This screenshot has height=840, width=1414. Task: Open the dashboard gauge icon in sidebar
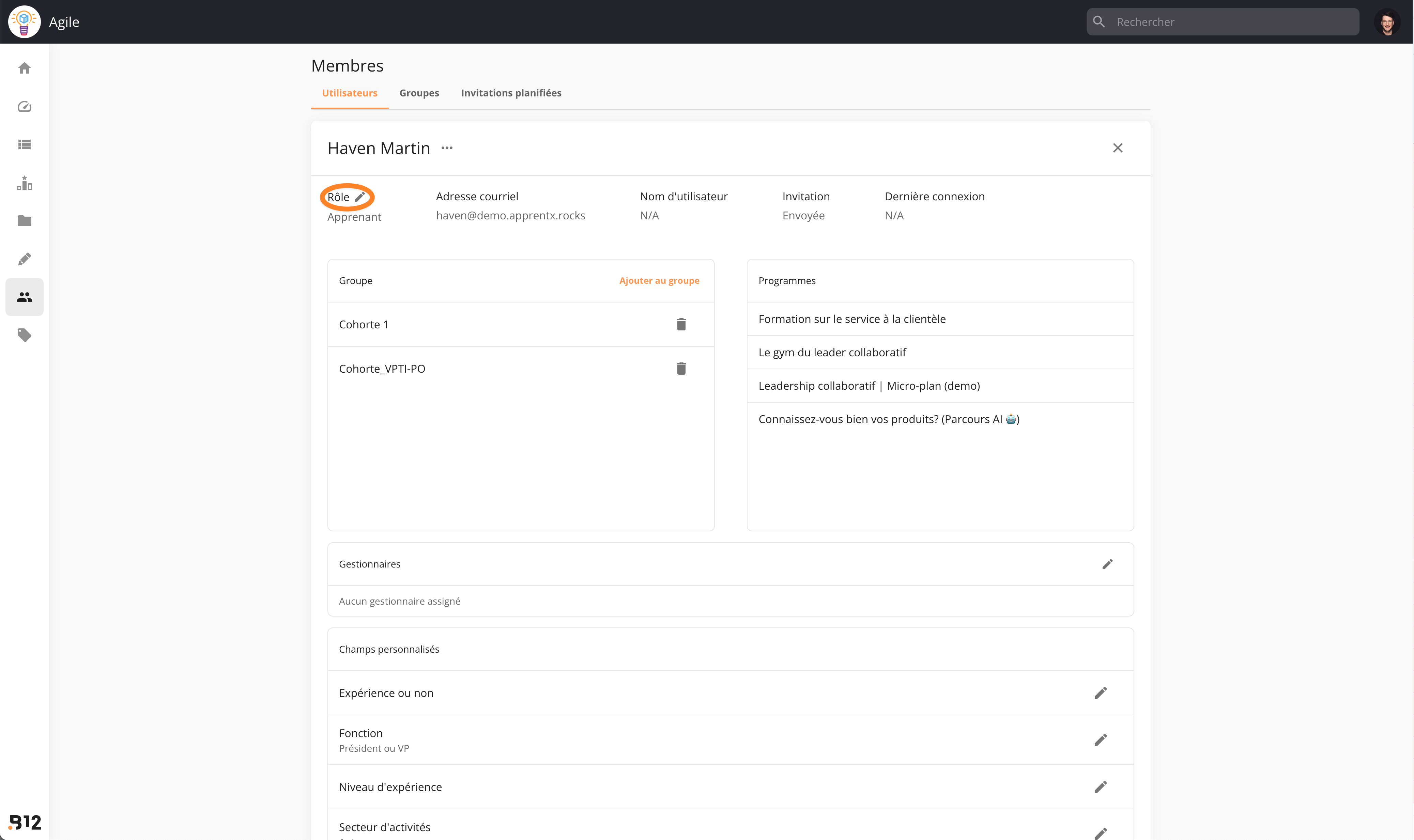[24, 106]
